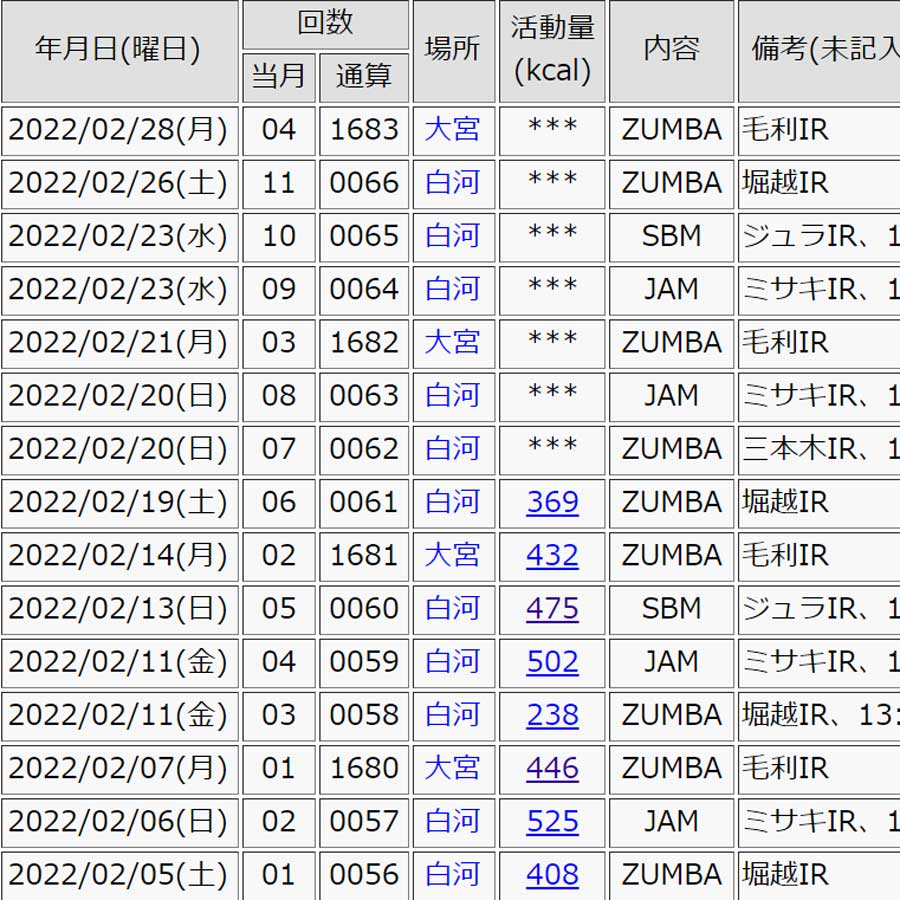The image size is (900, 900).
Task: Open the 238 kcal activity link
Action: coord(552,715)
